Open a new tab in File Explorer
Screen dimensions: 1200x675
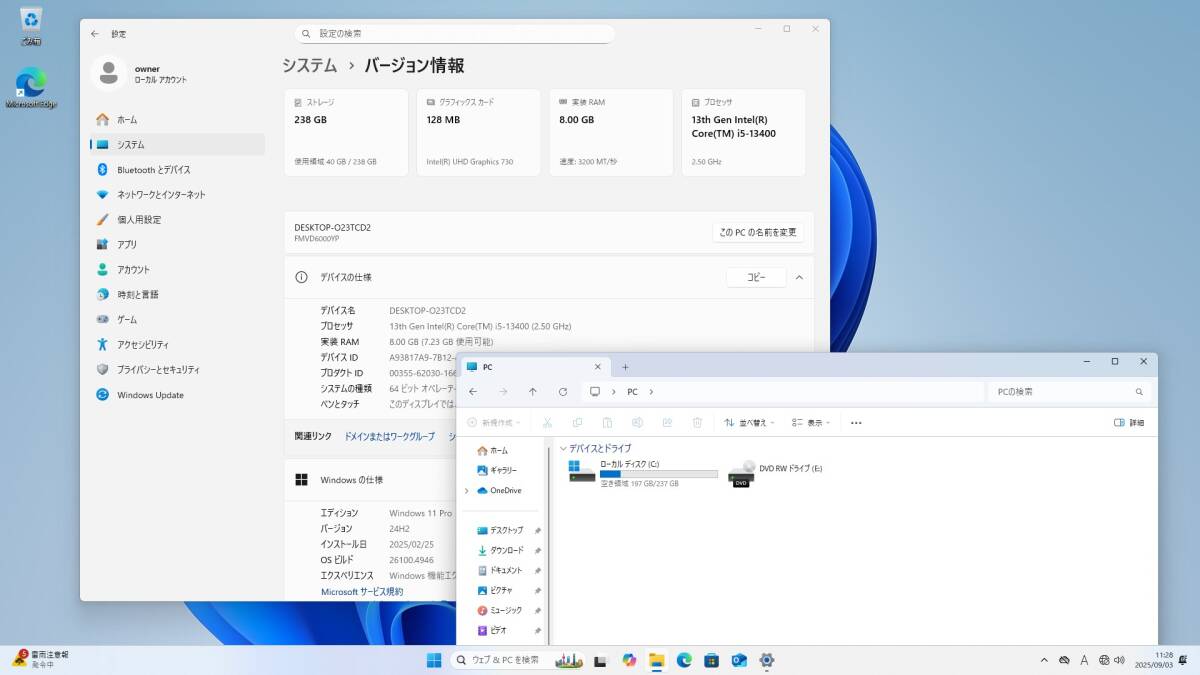[626, 367]
